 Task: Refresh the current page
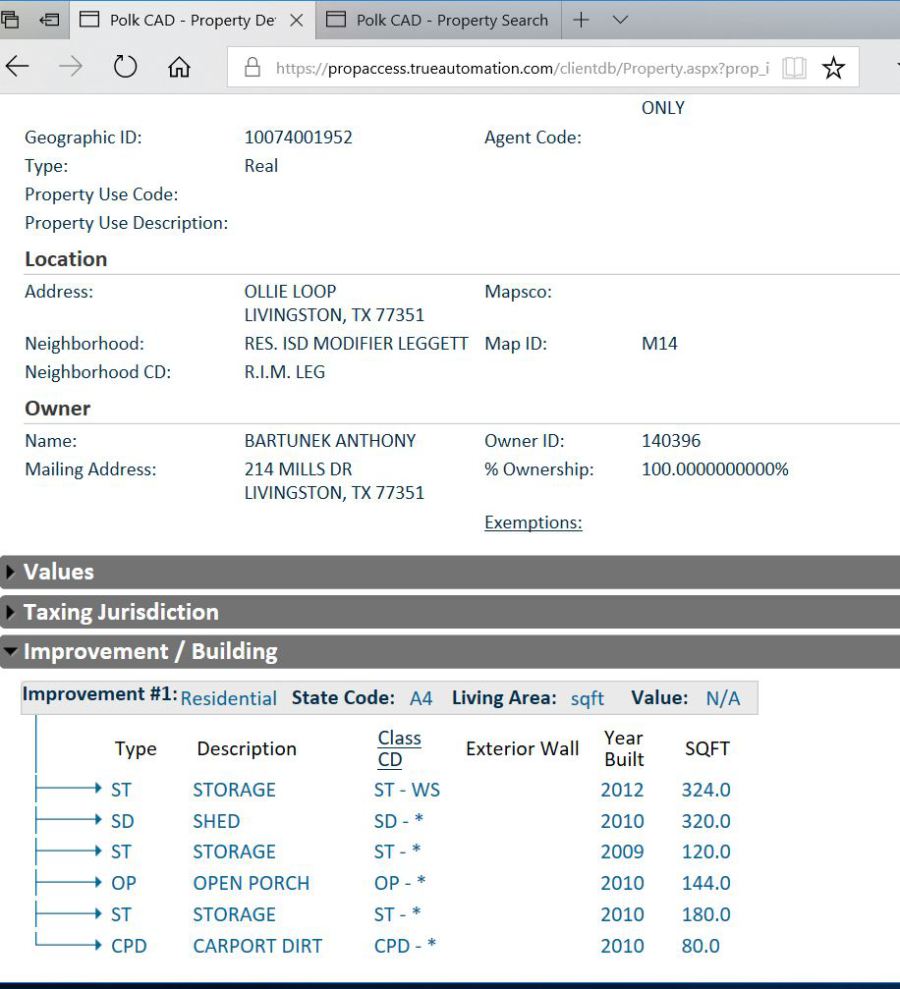pos(125,67)
